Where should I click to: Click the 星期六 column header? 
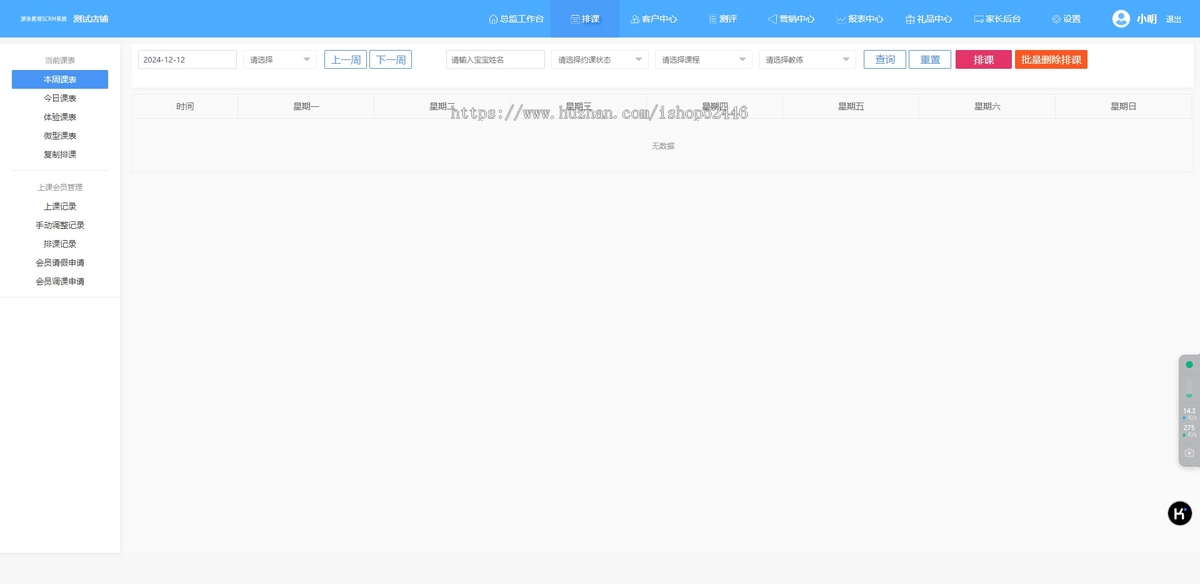pyautogui.click(x=987, y=106)
